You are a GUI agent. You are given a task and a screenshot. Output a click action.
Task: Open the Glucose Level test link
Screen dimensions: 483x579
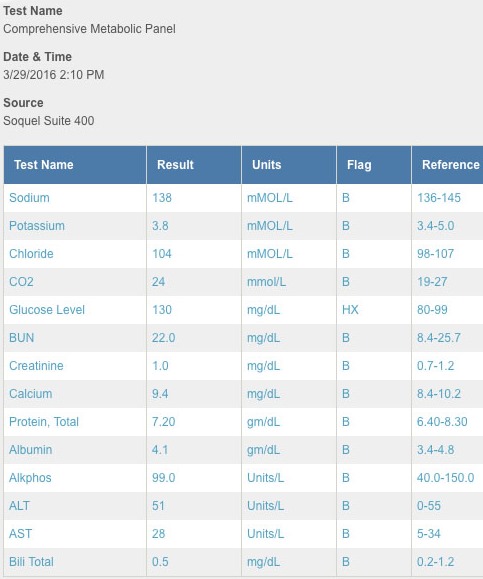pos(47,309)
